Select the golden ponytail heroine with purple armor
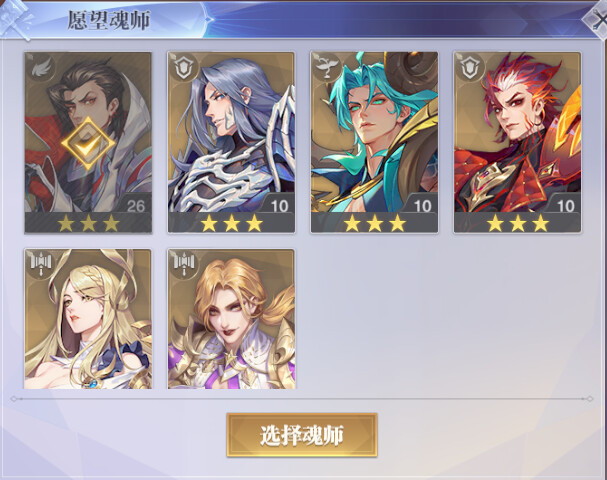The image size is (607, 480). tap(231, 319)
